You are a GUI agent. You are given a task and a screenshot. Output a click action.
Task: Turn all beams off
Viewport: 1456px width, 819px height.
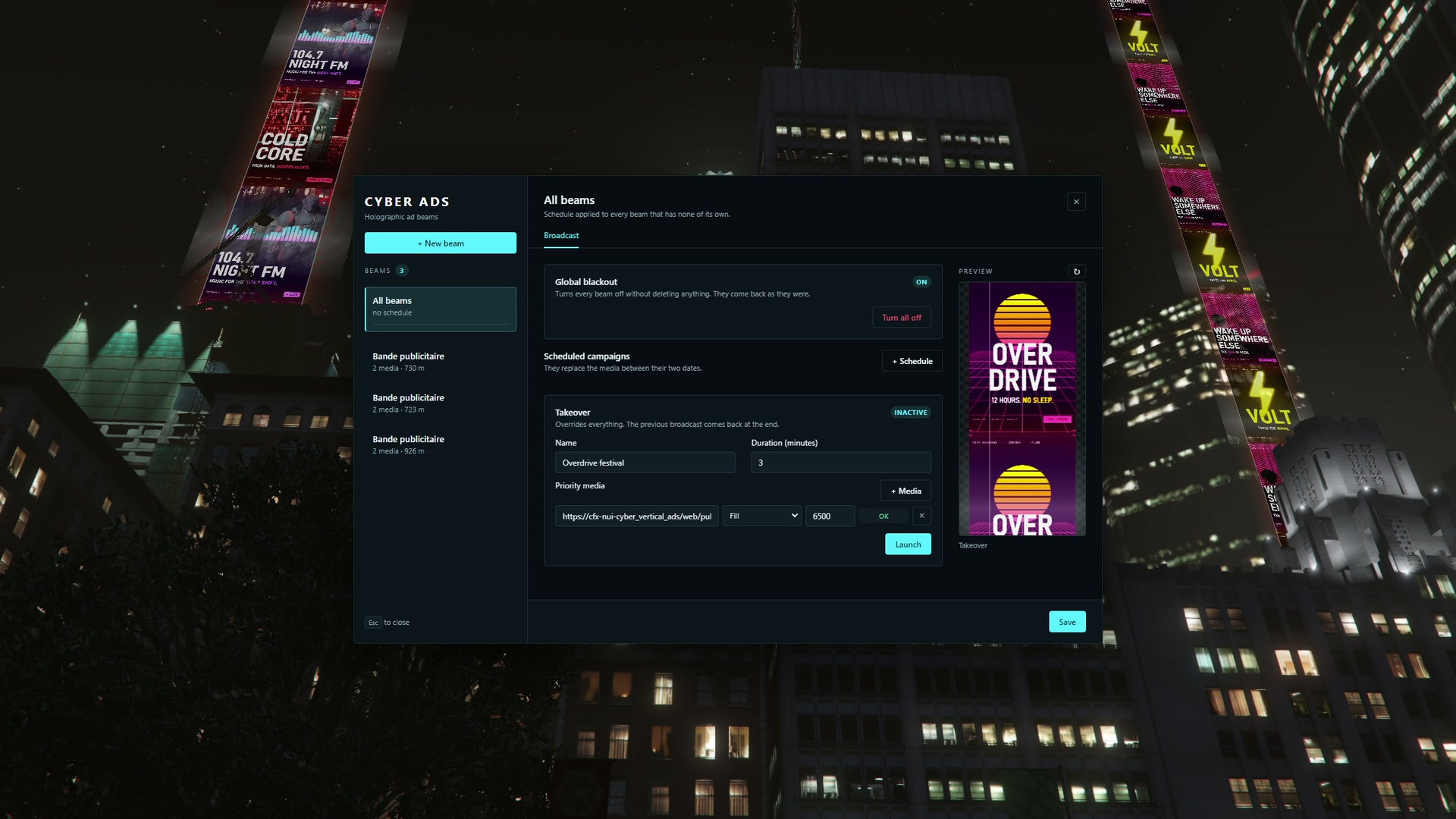click(901, 318)
